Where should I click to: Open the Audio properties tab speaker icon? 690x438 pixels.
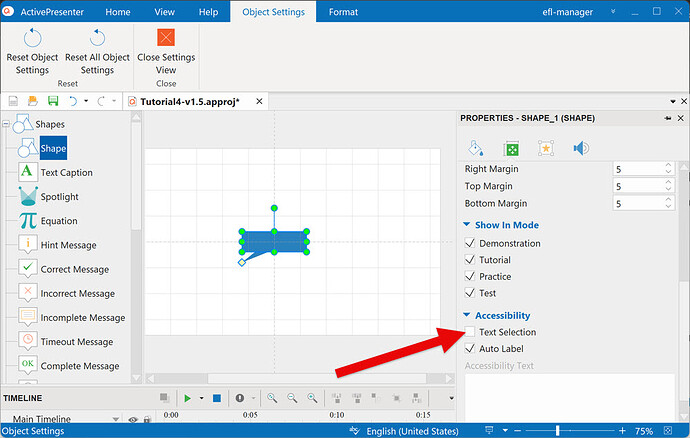[x=580, y=148]
